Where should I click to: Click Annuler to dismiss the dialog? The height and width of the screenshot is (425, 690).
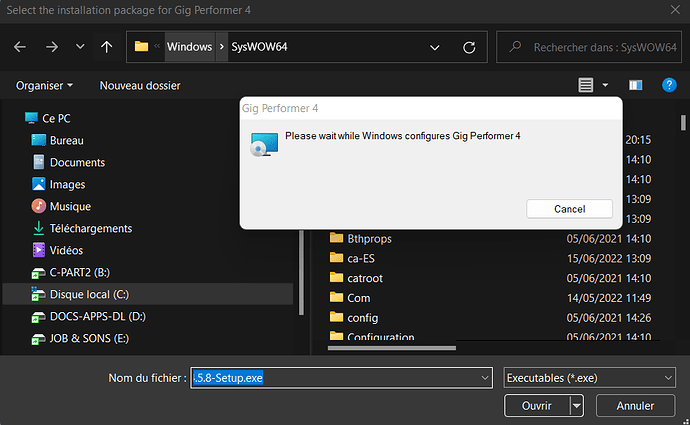click(x=635, y=406)
